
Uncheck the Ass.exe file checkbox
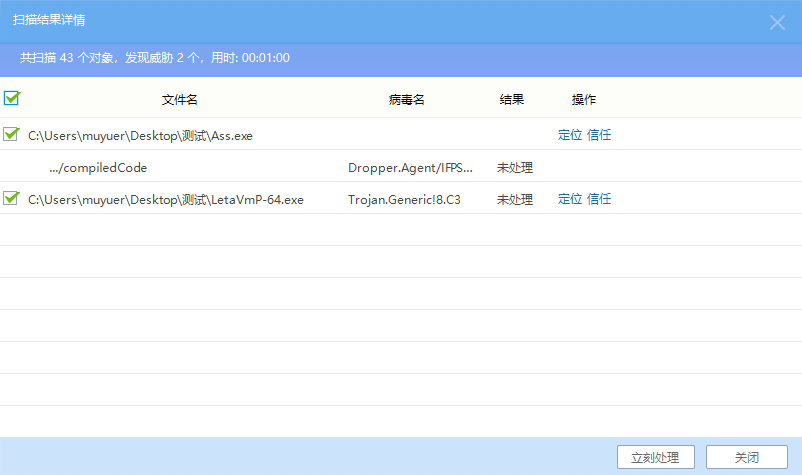[x=12, y=134]
